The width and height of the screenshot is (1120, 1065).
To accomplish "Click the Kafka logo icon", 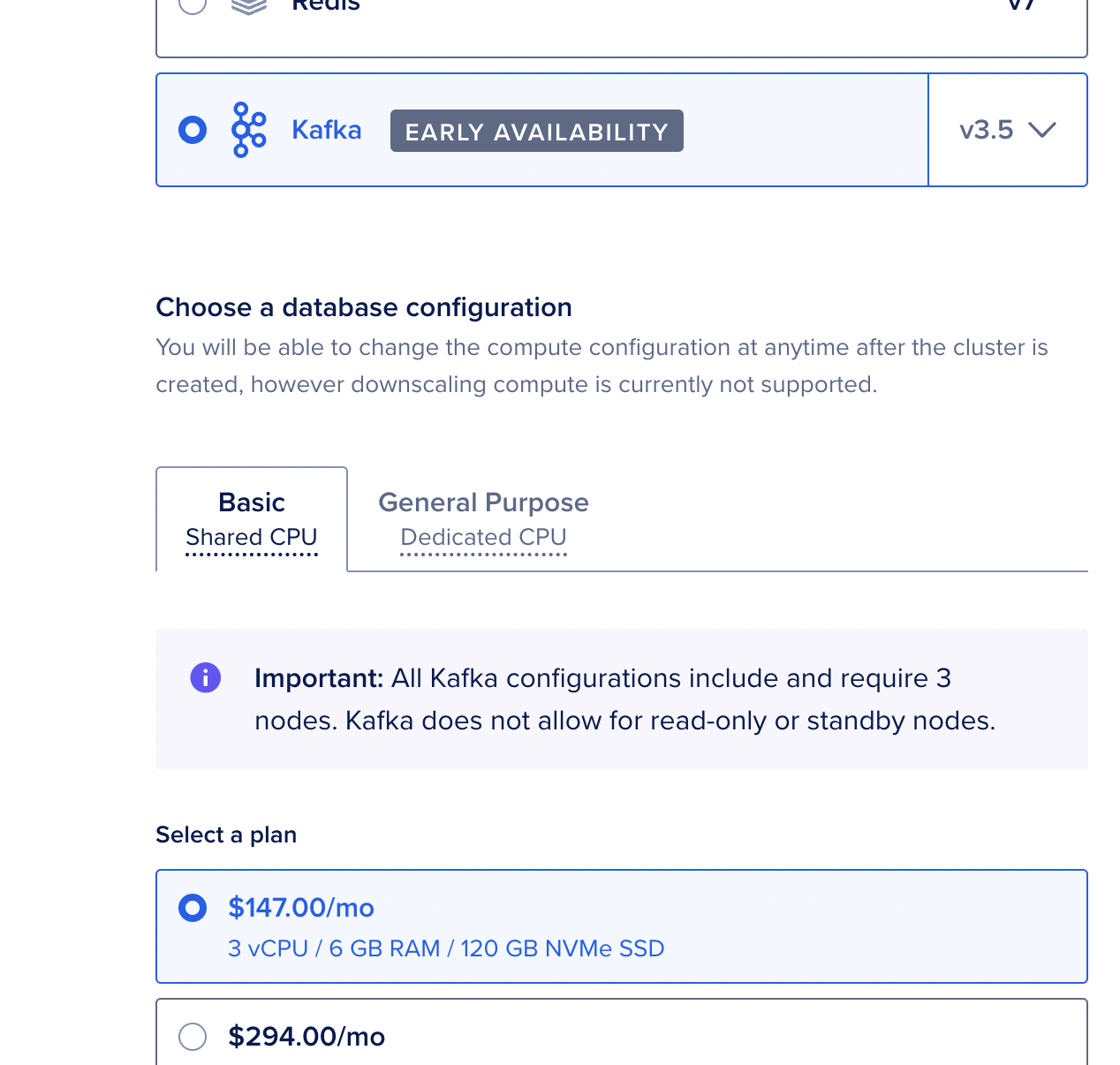I will 248,130.
